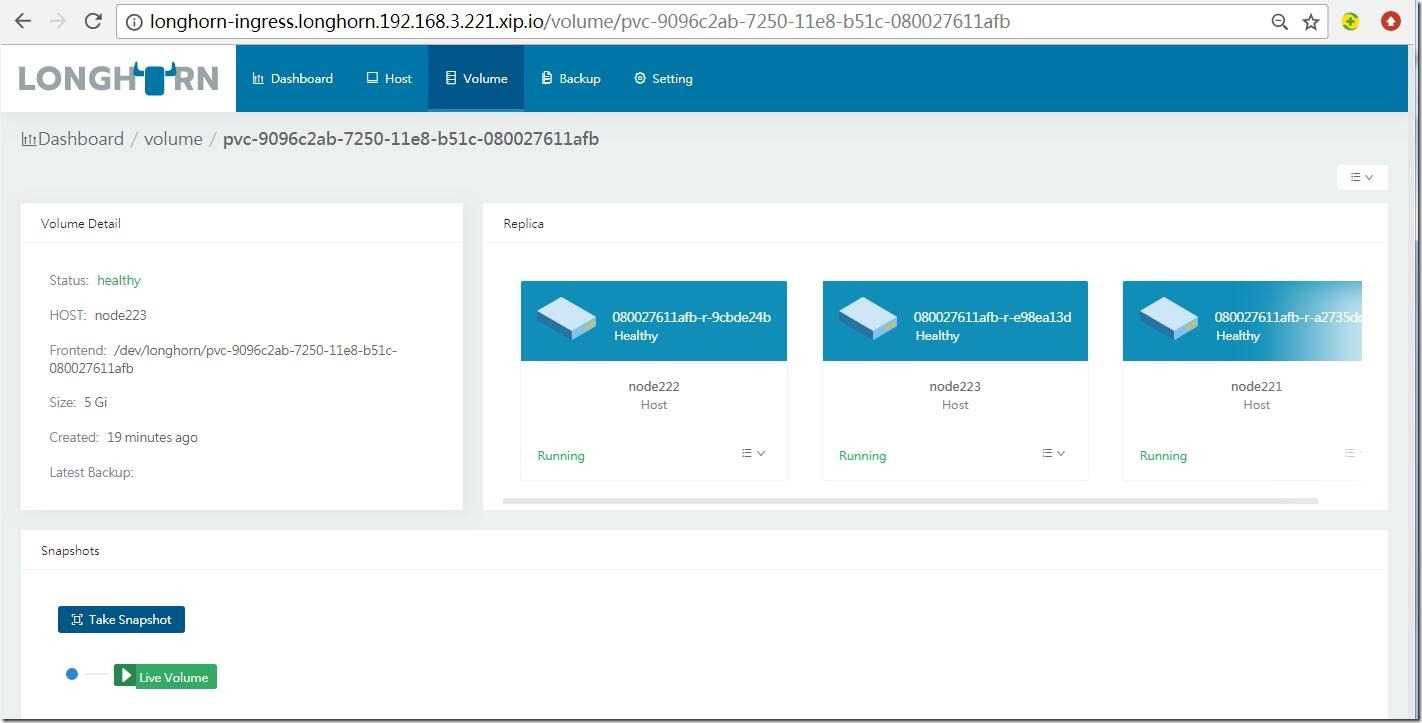Viewport: 1422px width, 723px height.
Task: Click node222 host label
Action: point(654,386)
